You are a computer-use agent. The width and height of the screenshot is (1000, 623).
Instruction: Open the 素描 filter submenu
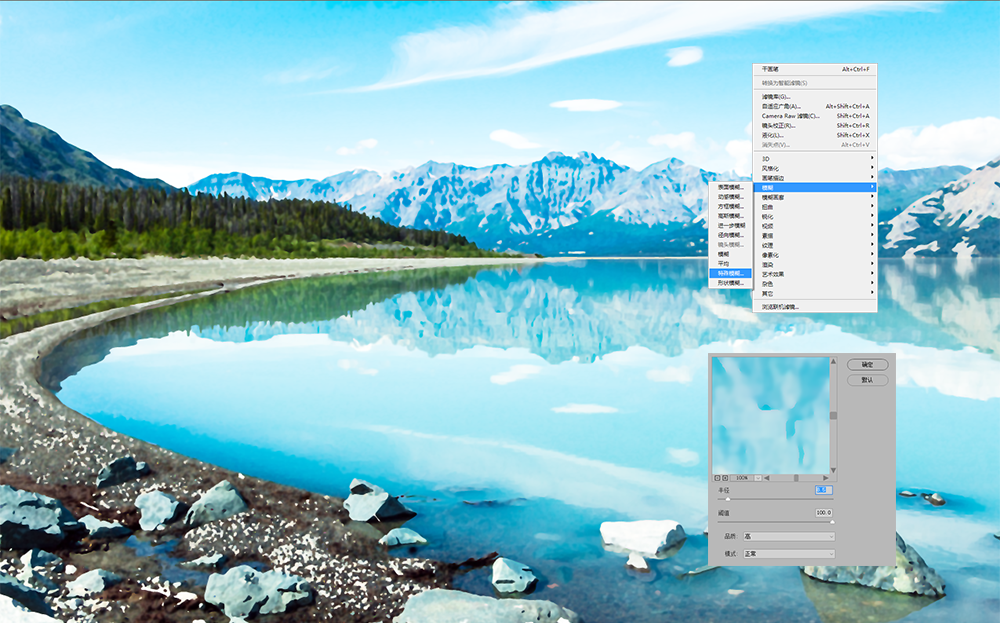(x=814, y=235)
